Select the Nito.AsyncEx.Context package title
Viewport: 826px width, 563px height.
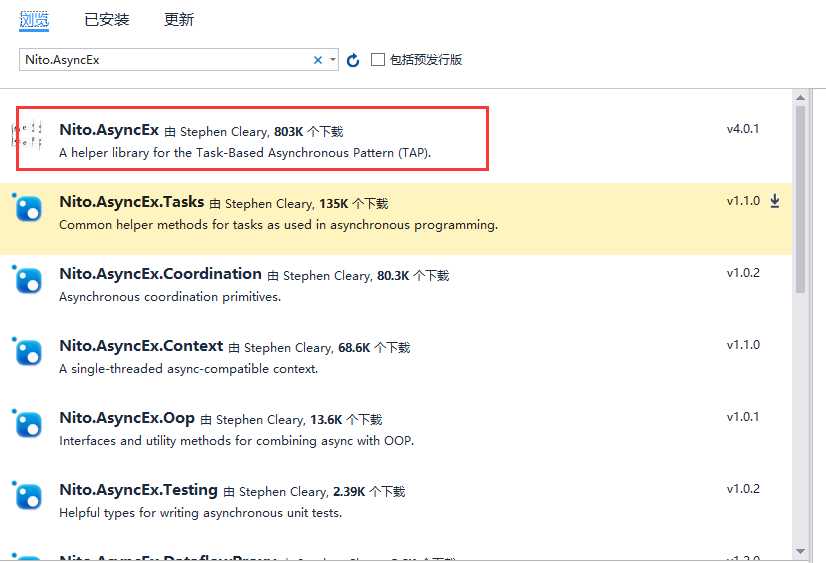141,346
